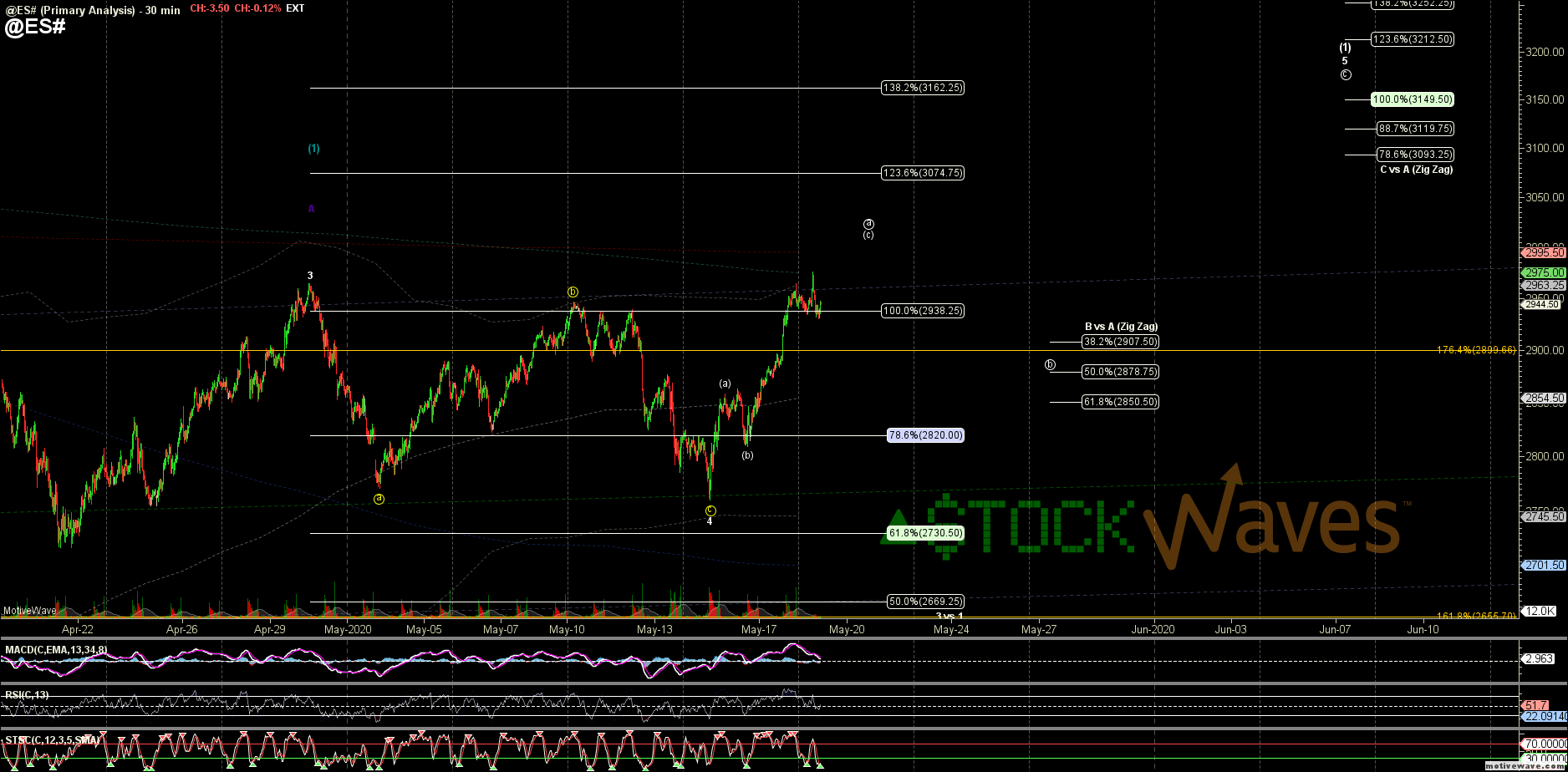
Task: Click the 2854.50 price axis marker
Action: (1543, 399)
